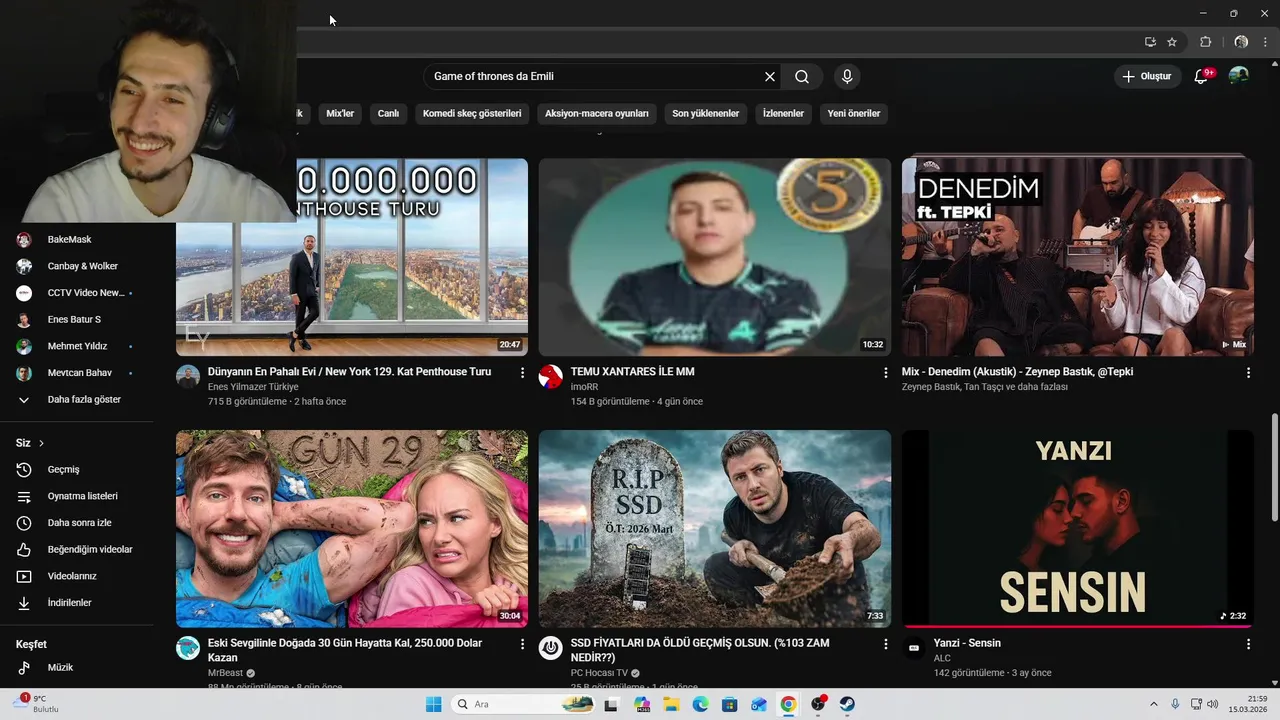Open the CCTV Video New subscription

(x=76, y=293)
